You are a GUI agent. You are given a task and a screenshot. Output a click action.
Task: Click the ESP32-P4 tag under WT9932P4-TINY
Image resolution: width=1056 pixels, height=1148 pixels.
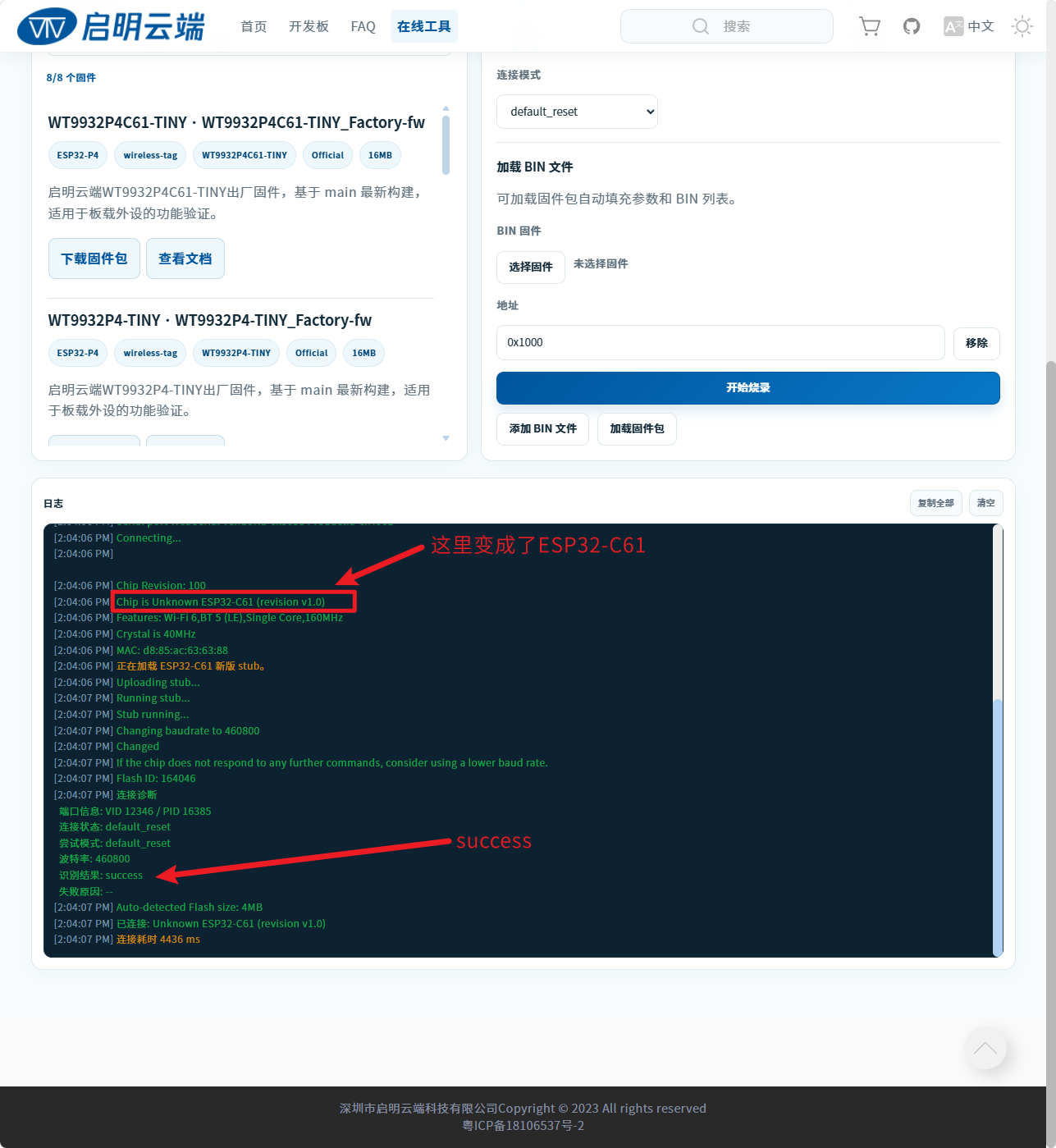click(x=78, y=353)
